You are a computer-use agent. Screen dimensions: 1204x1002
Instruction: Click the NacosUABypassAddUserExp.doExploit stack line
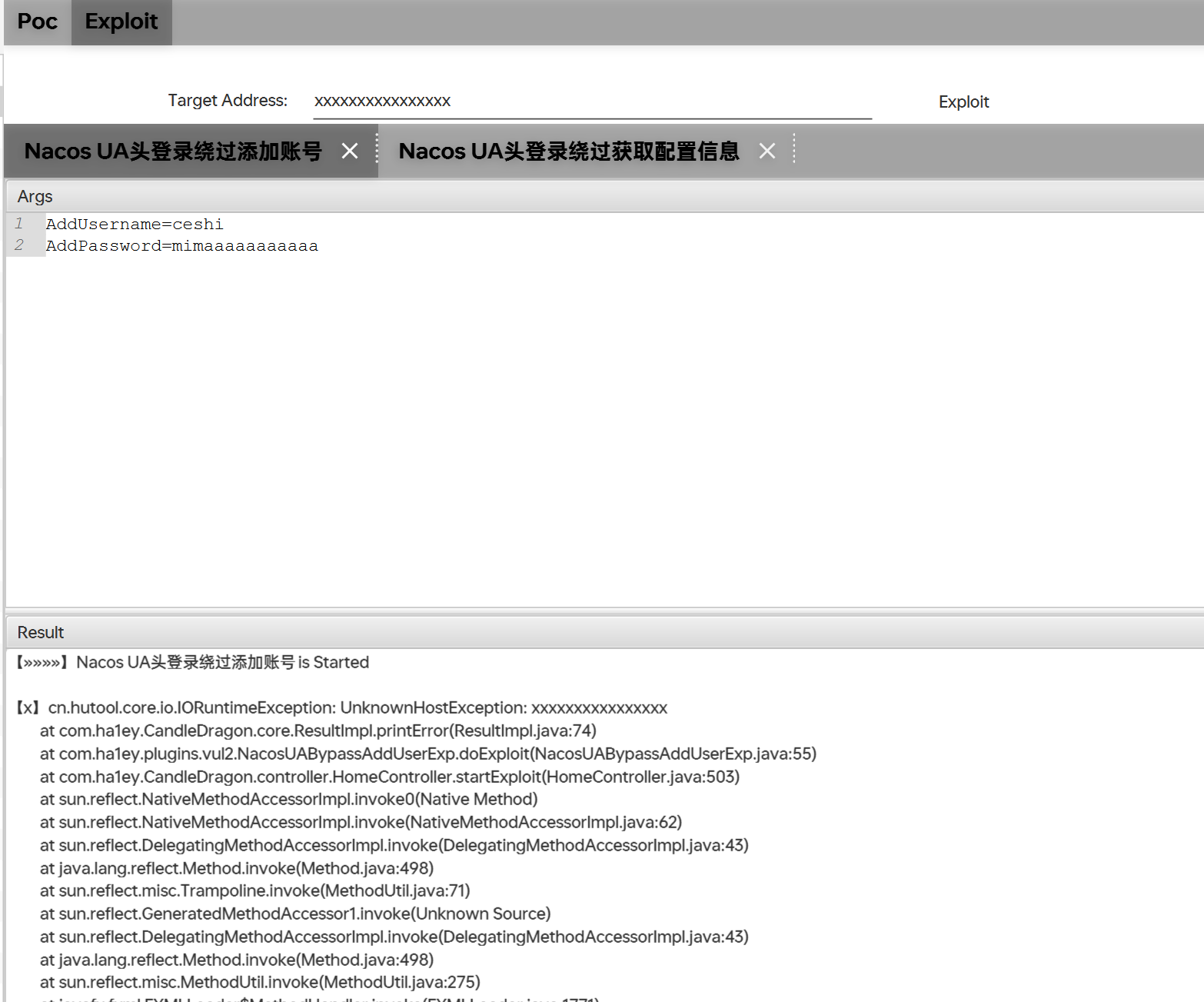pos(428,754)
